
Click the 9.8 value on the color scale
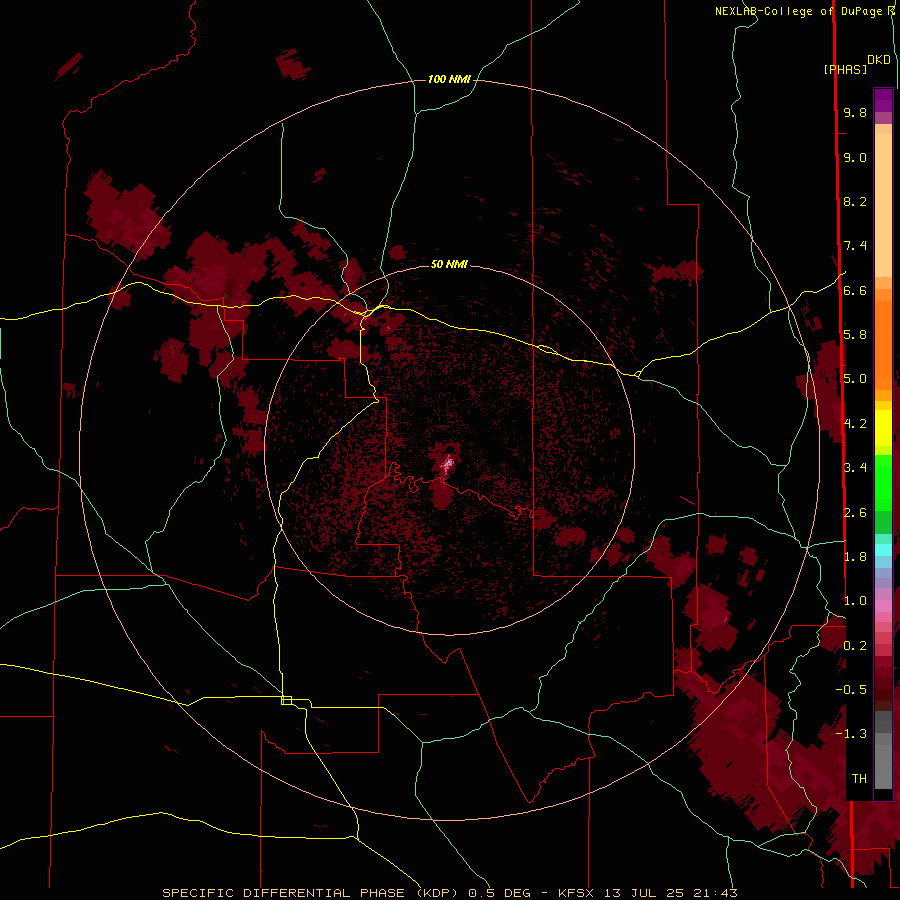[x=855, y=113]
